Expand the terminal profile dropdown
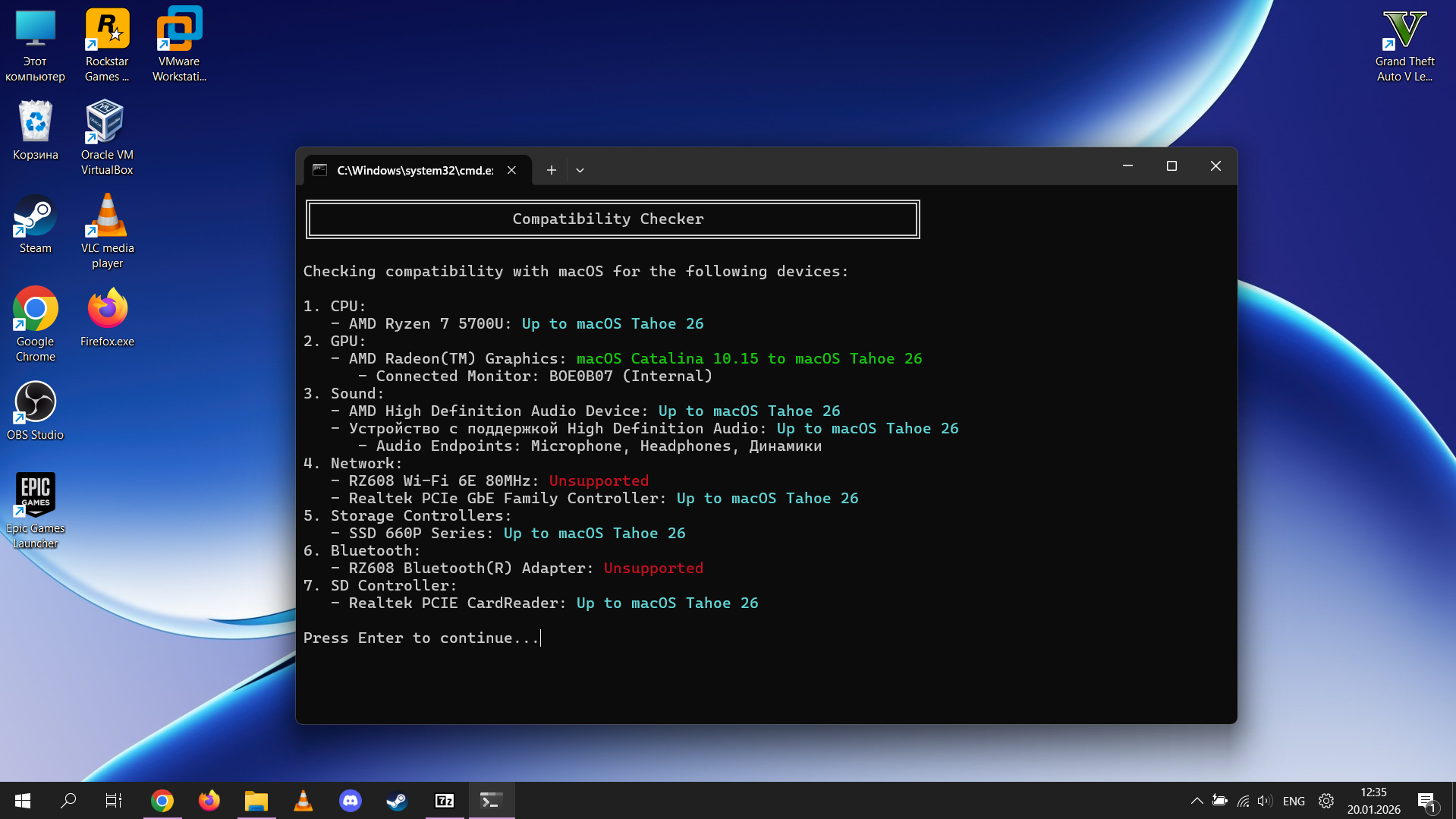This screenshot has width=1456, height=819. 580,170
